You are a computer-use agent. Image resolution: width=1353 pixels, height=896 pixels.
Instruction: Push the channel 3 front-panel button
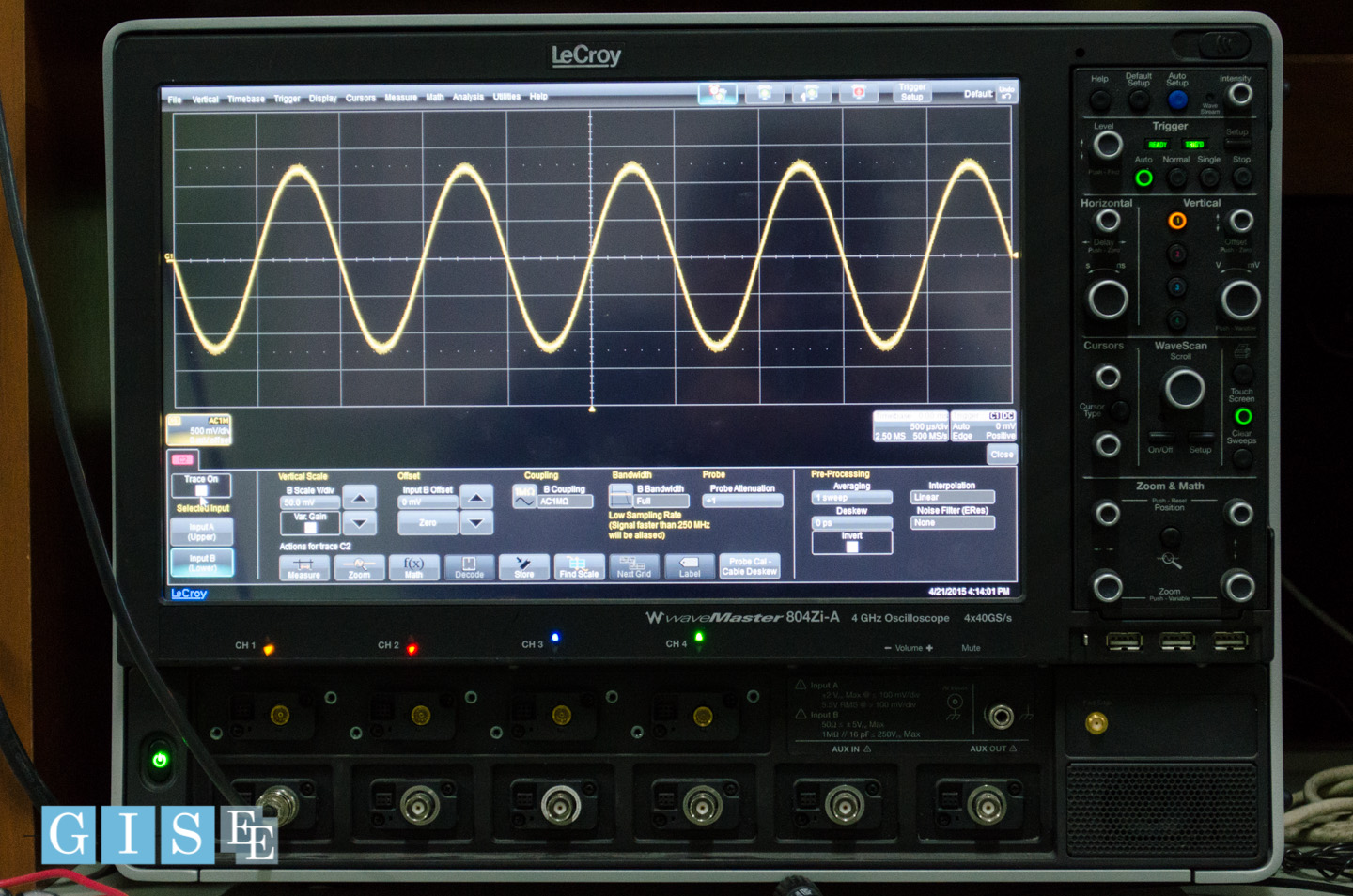pyautogui.click(x=1176, y=286)
